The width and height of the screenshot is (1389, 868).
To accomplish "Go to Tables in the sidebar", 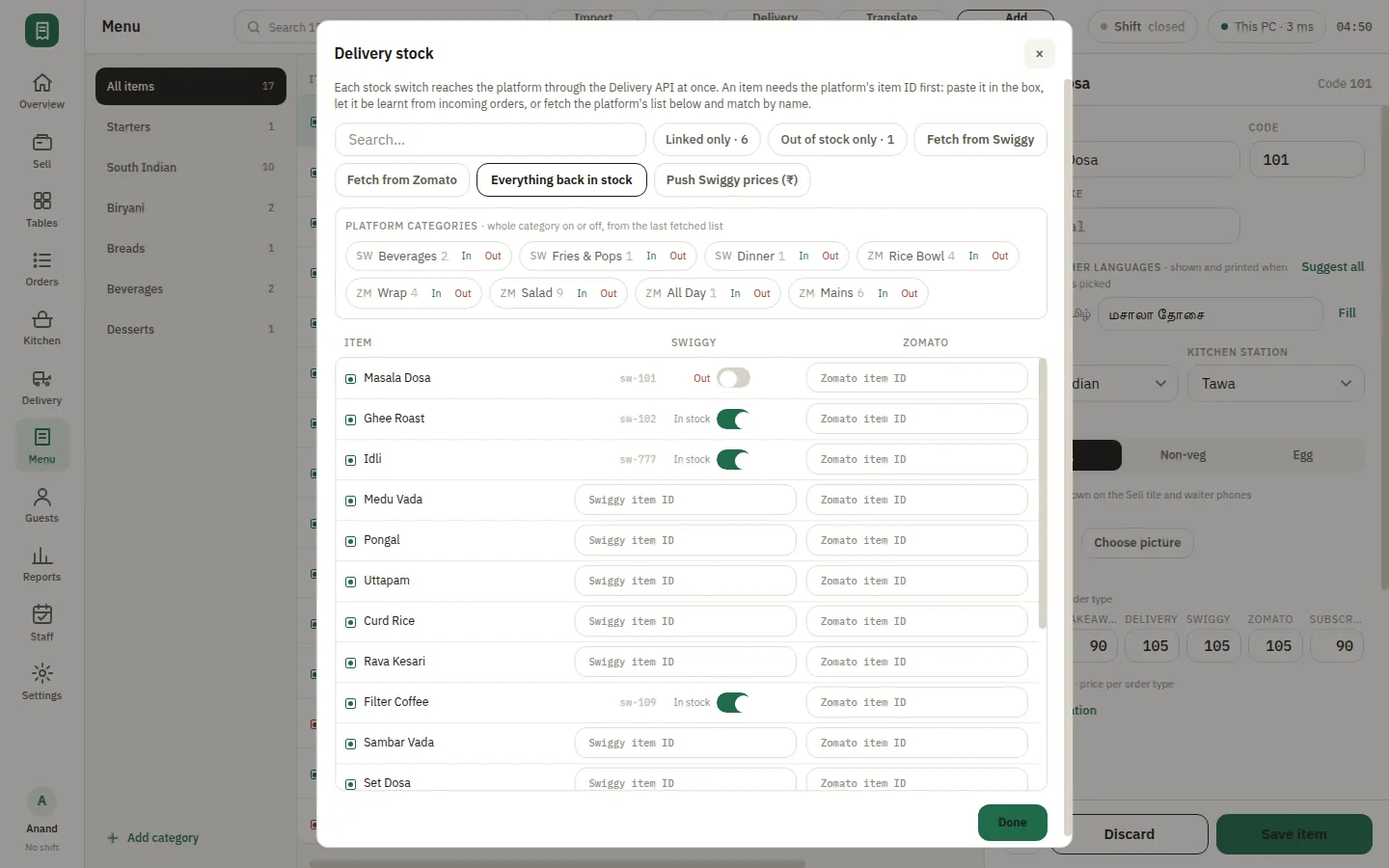I will pyautogui.click(x=41, y=209).
